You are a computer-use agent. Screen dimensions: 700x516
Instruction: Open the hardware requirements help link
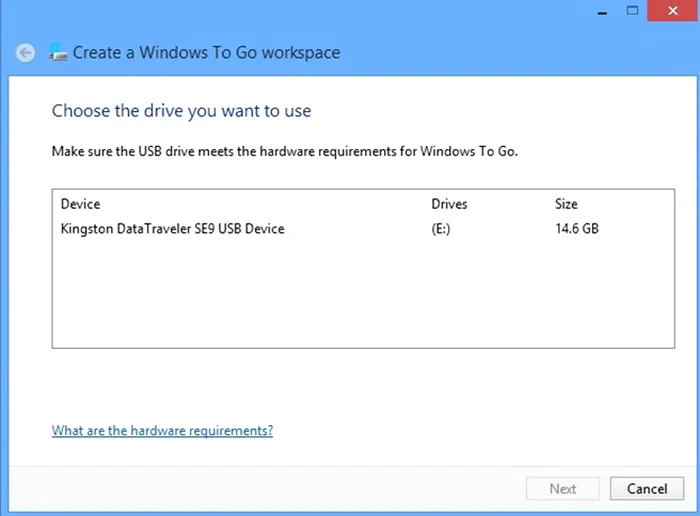coord(162,431)
